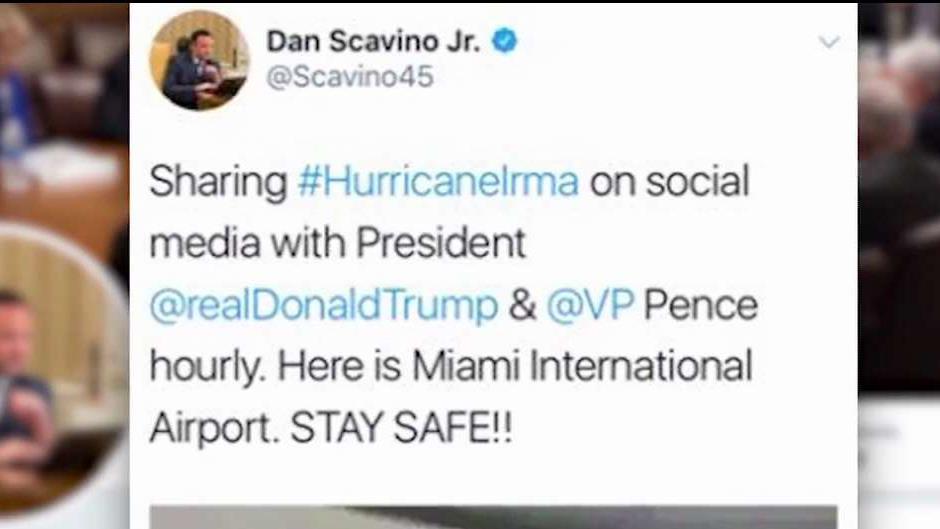Click the word "Sharing" in the tweet
This screenshot has height=529, width=940.
pyautogui.click(x=218, y=182)
